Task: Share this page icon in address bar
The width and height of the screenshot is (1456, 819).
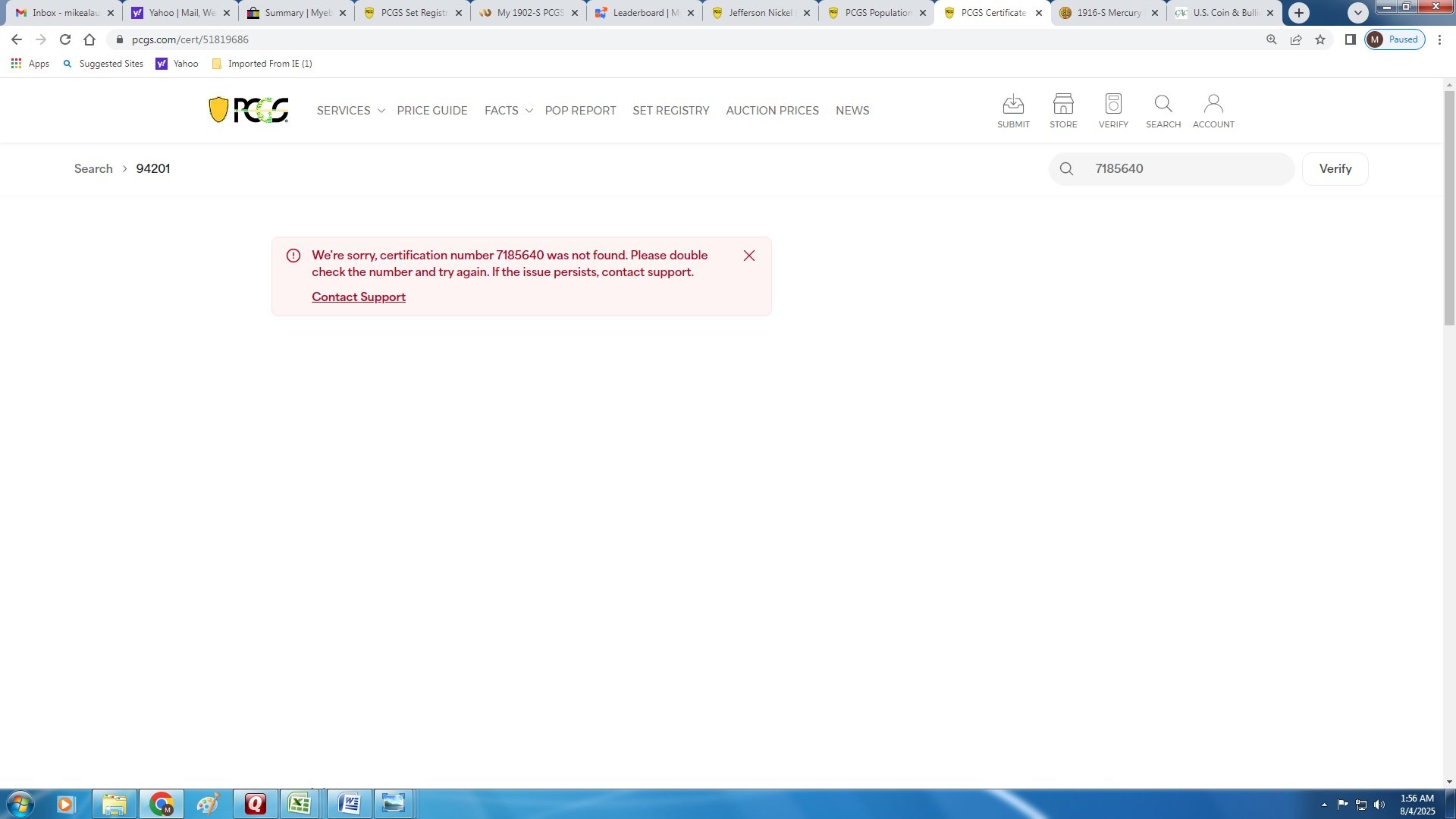Action: (1296, 39)
